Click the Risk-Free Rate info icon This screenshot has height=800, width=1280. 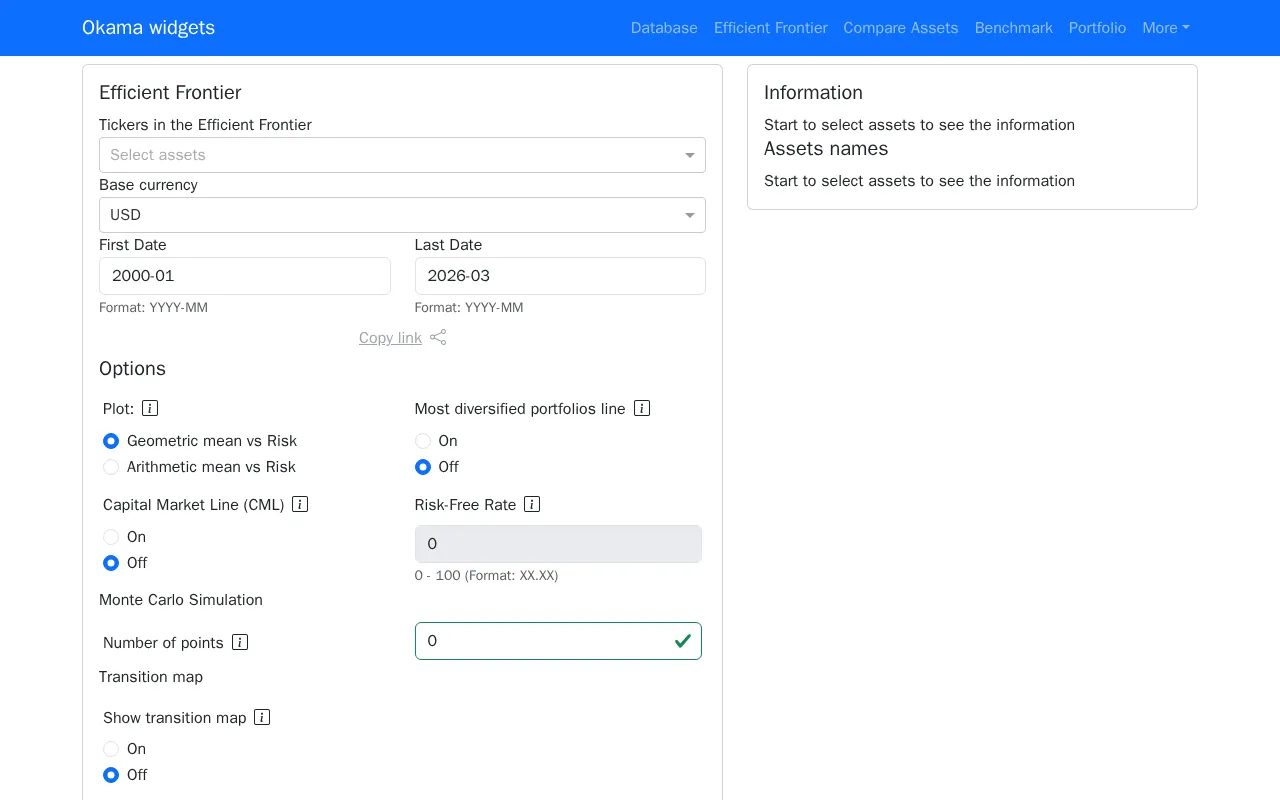(532, 504)
